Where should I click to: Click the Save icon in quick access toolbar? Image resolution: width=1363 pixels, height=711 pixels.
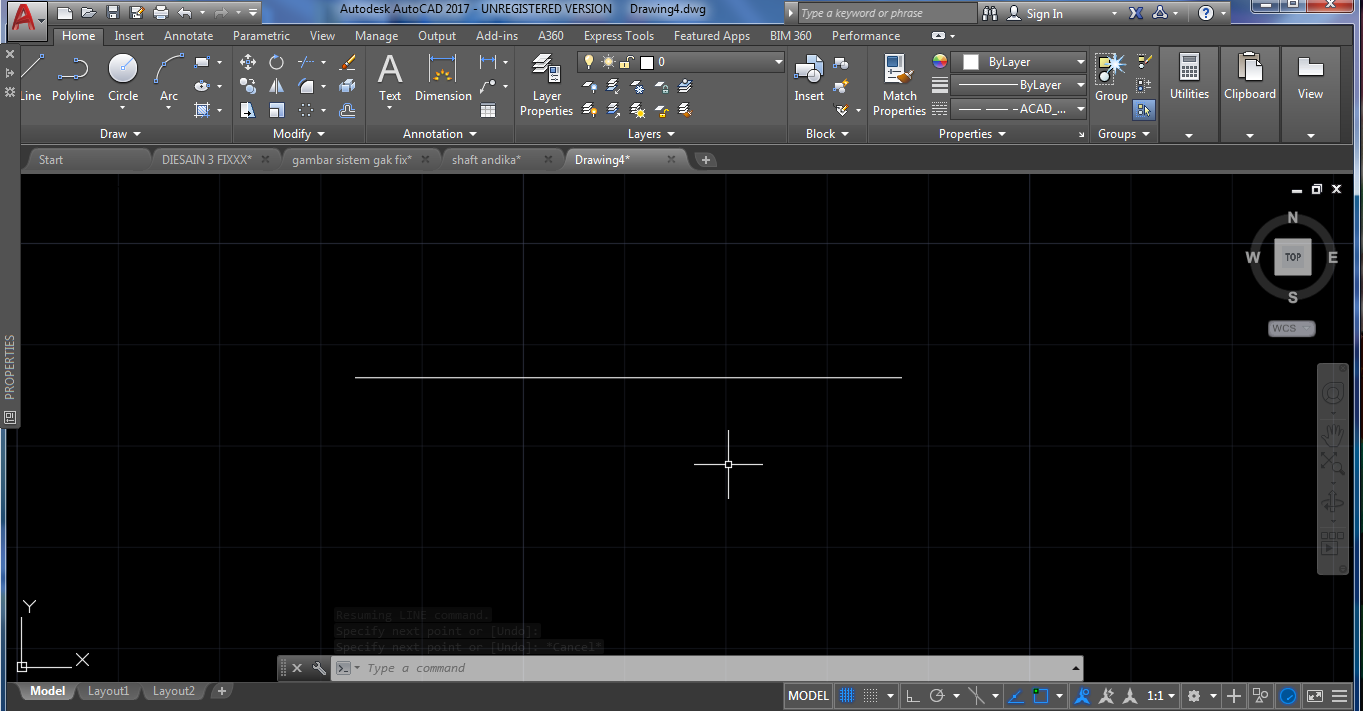[112, 13]
